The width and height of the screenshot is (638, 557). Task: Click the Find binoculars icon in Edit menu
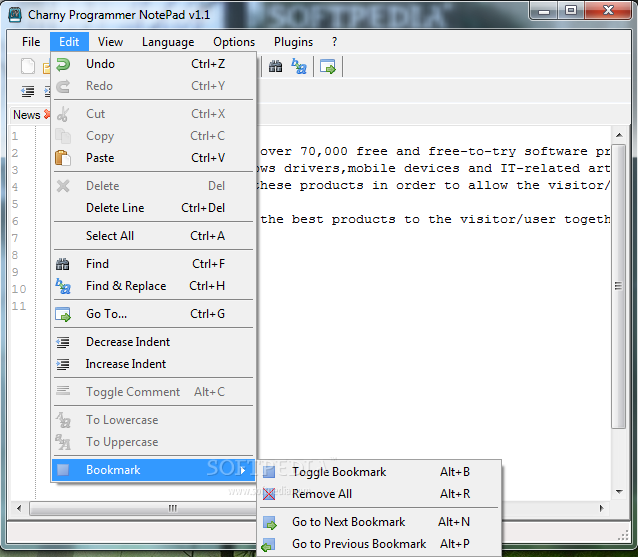pos(63,264)
